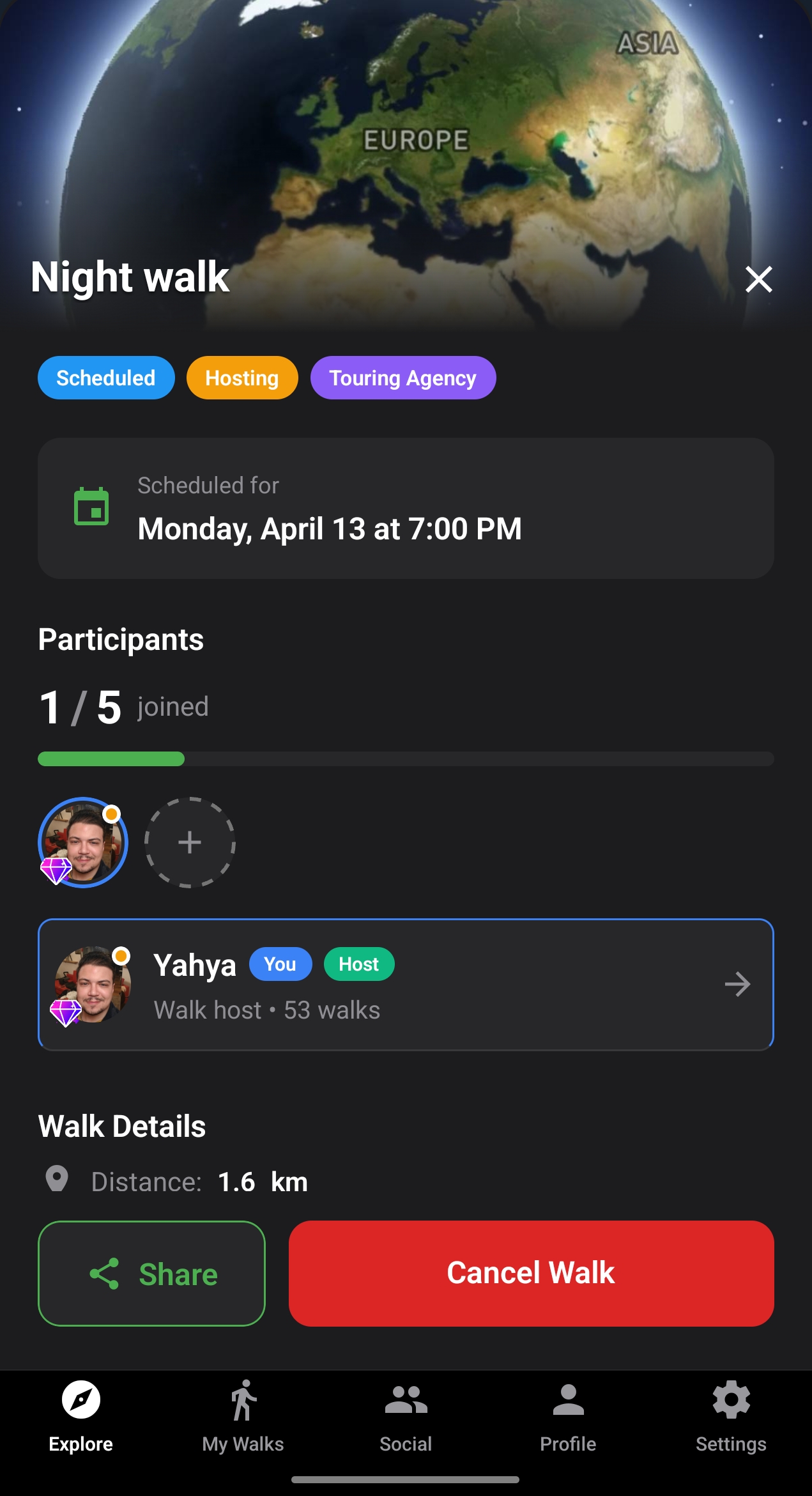
Task: Tap the add participant plus circle
Action: tap(190, 842)
